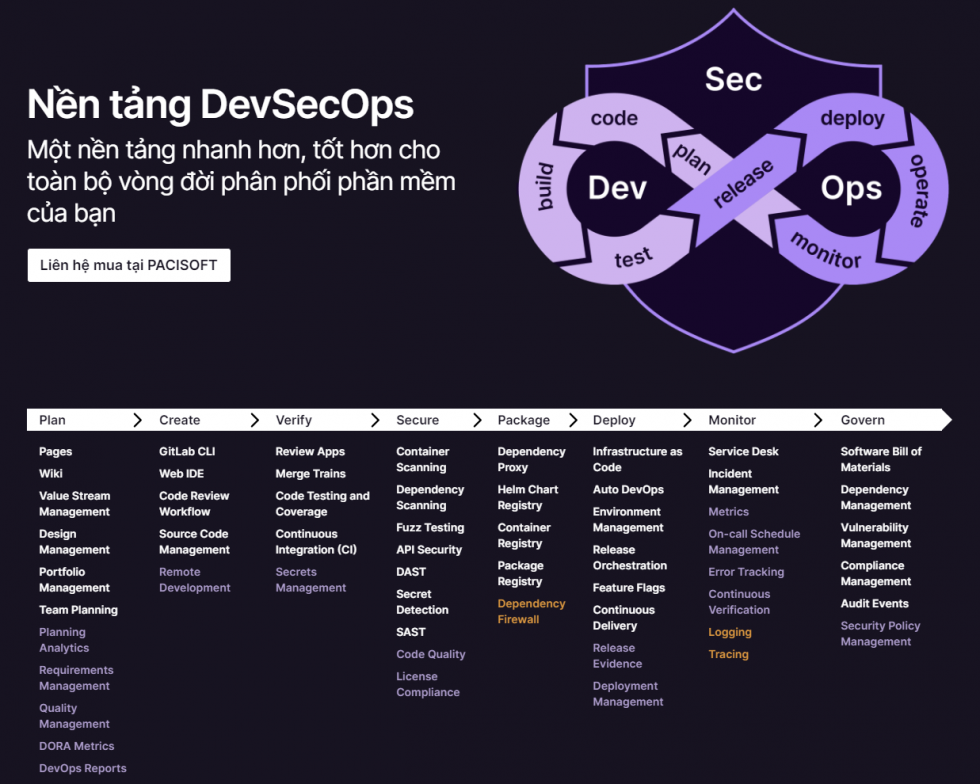Switch to the Govern stage header
Image resolution: width=980 pixels, height=784 pixels.
[x=862, y=419]
